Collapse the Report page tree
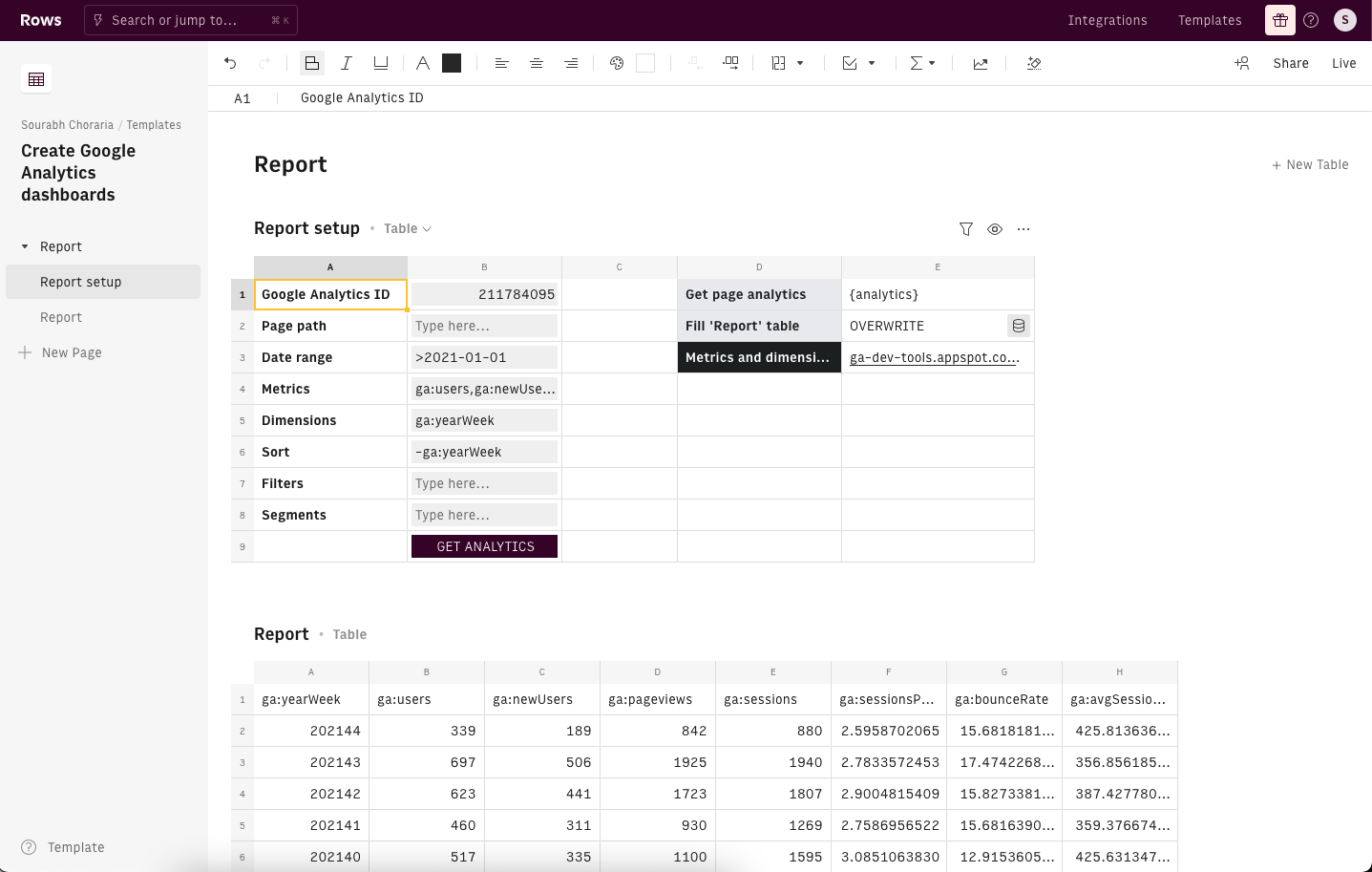Viewport: 1372px width, 872px height. click(x=25, y=246)
